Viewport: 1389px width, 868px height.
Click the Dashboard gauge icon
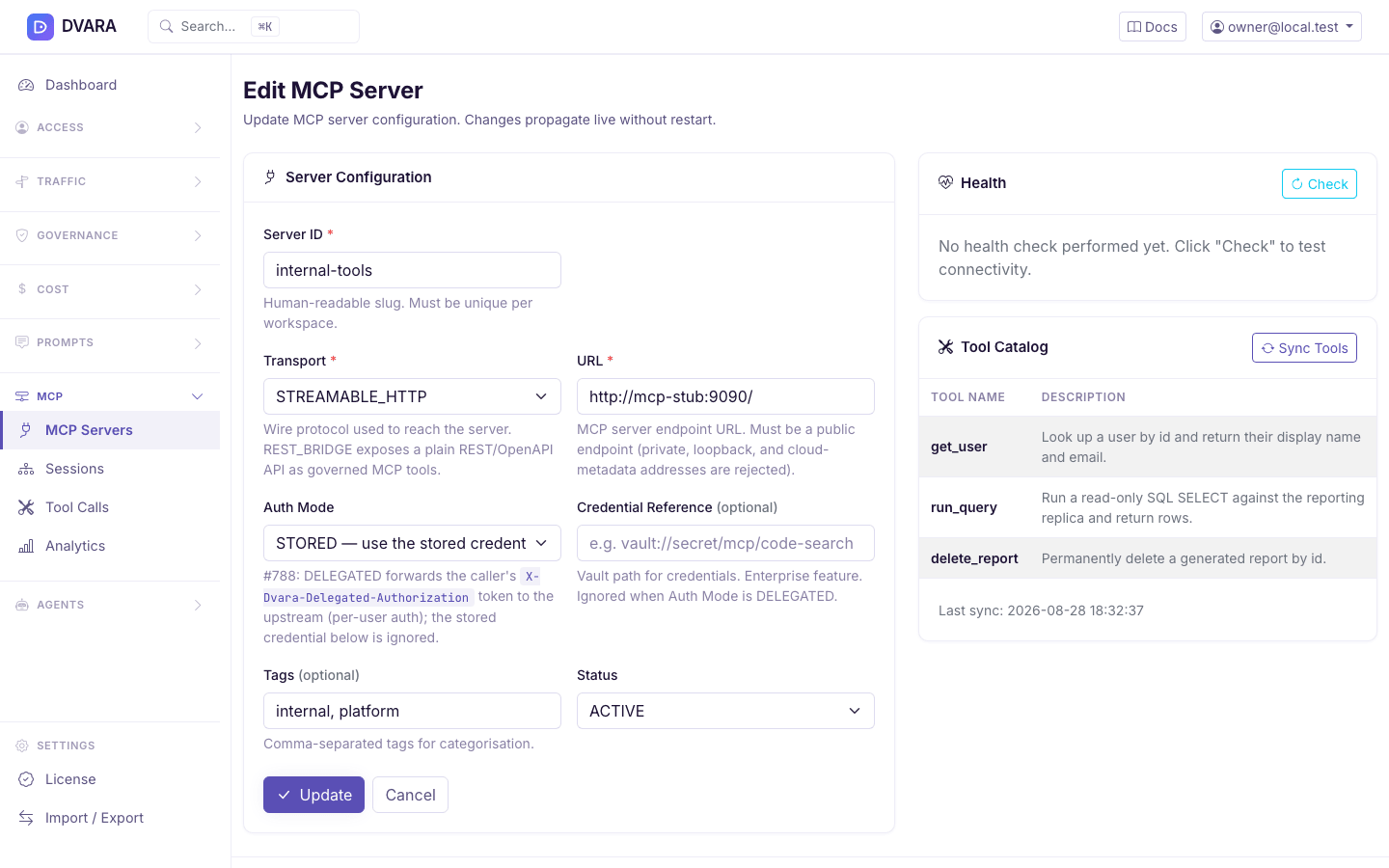[26, 85]
